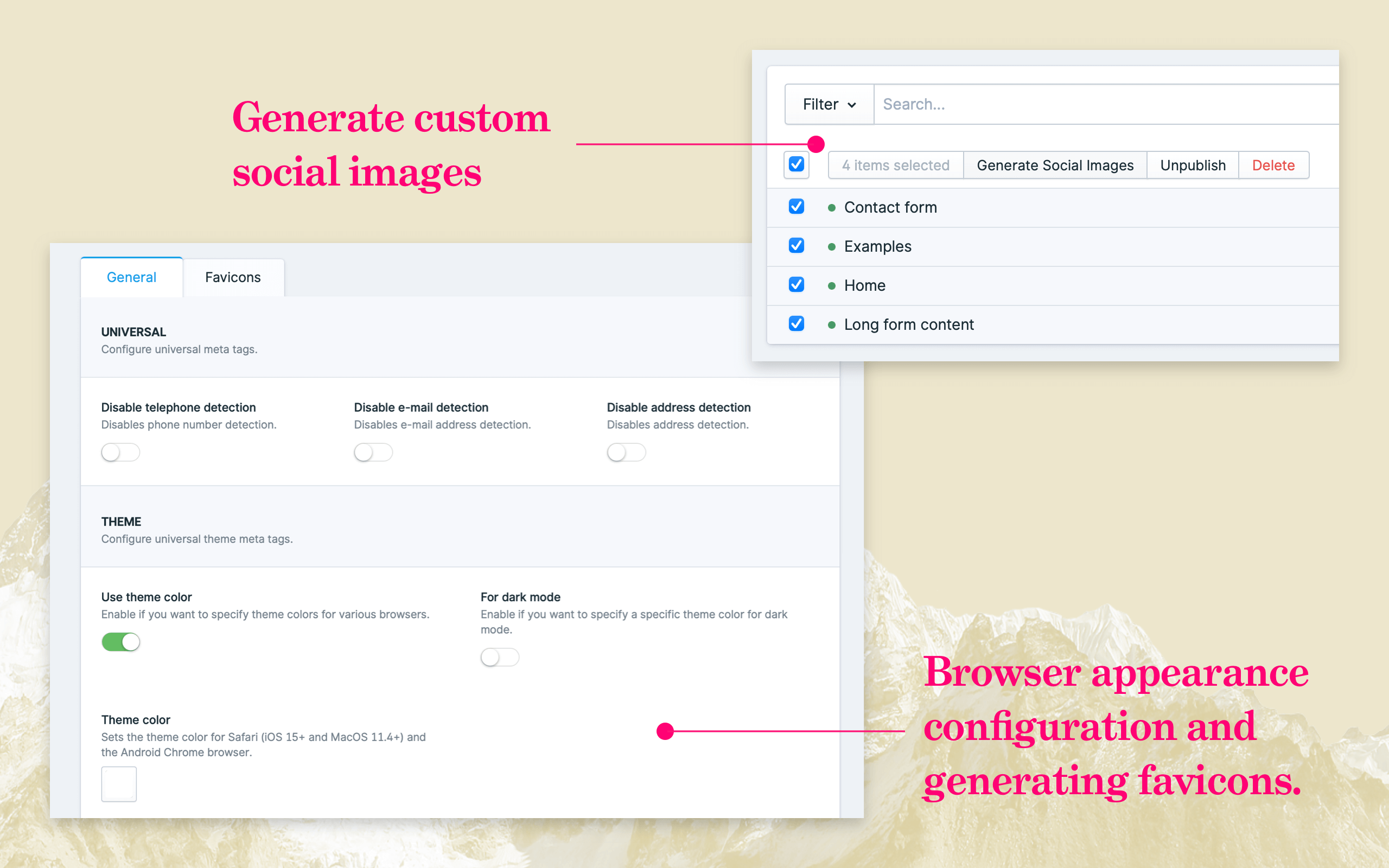This screenshot has height=868, width=1389.
Task: Select the General tab
Action: tap(131, 277)
